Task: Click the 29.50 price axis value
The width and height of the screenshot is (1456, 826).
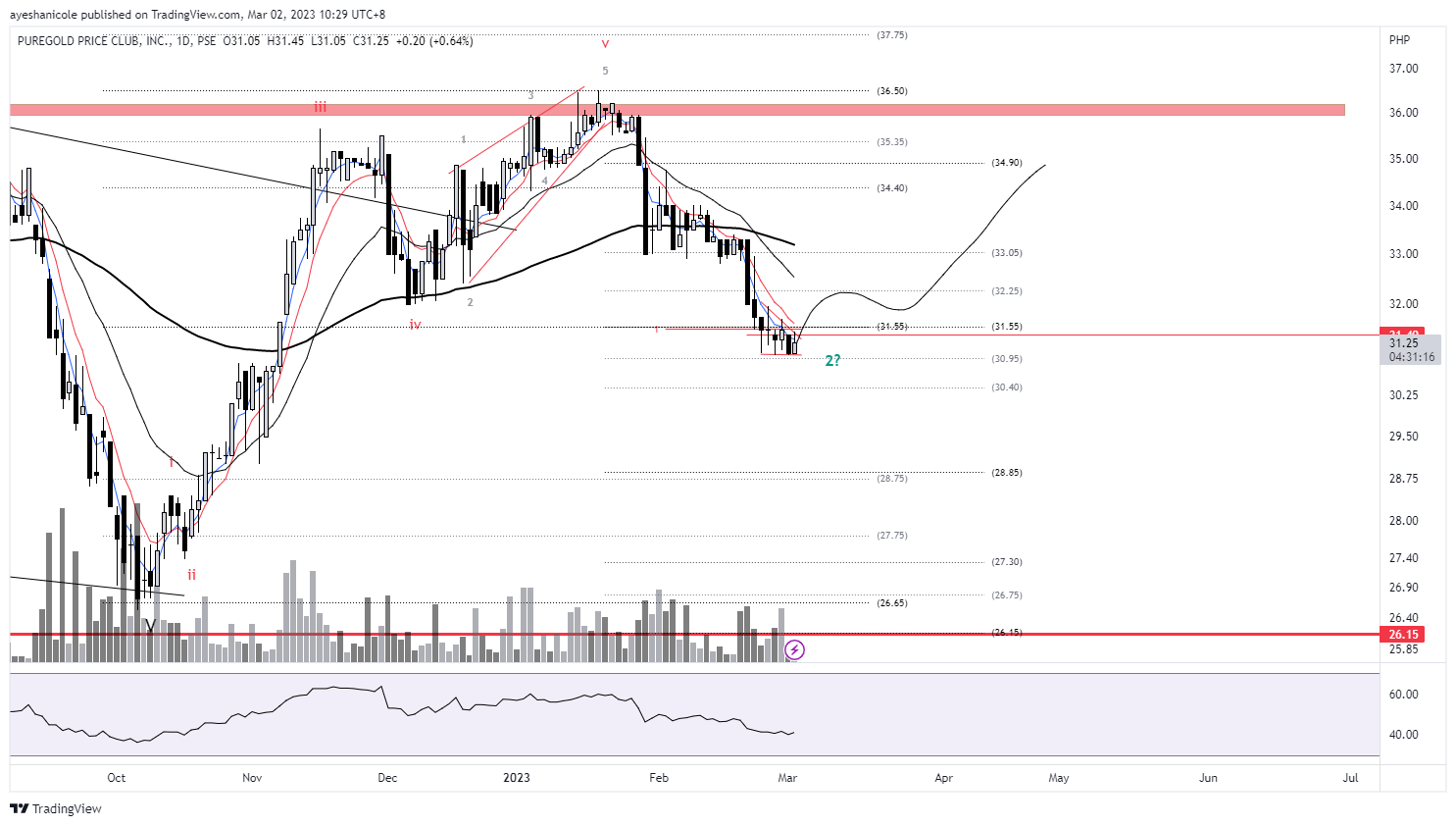Action: pos(1404,437)
